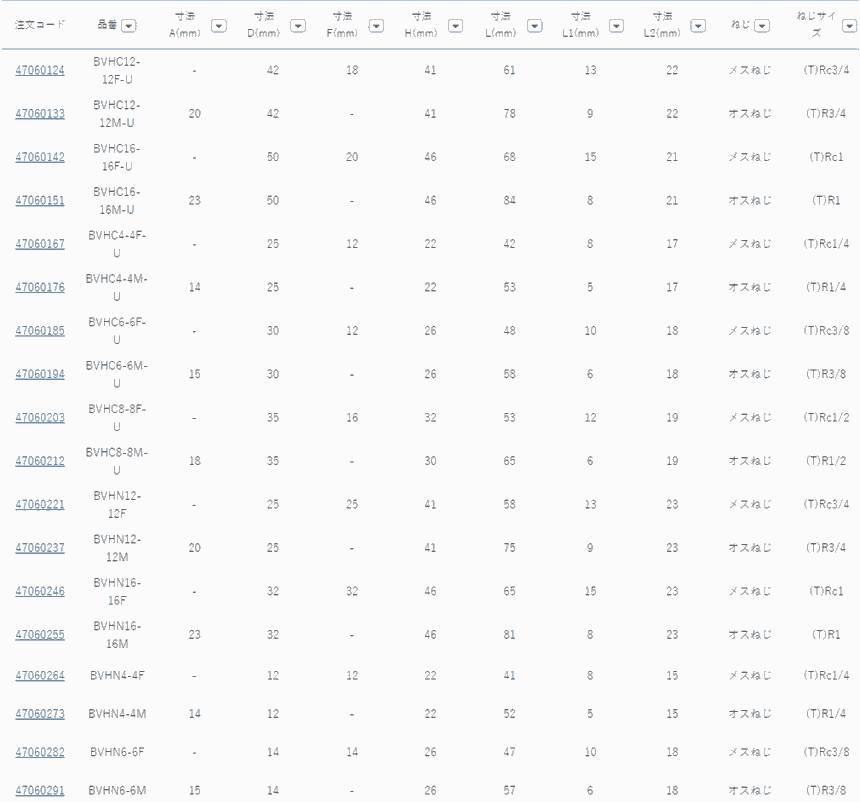Screen dimensions: 860x802
Task: Open the 47060291 product link
Action: [40, 791]
